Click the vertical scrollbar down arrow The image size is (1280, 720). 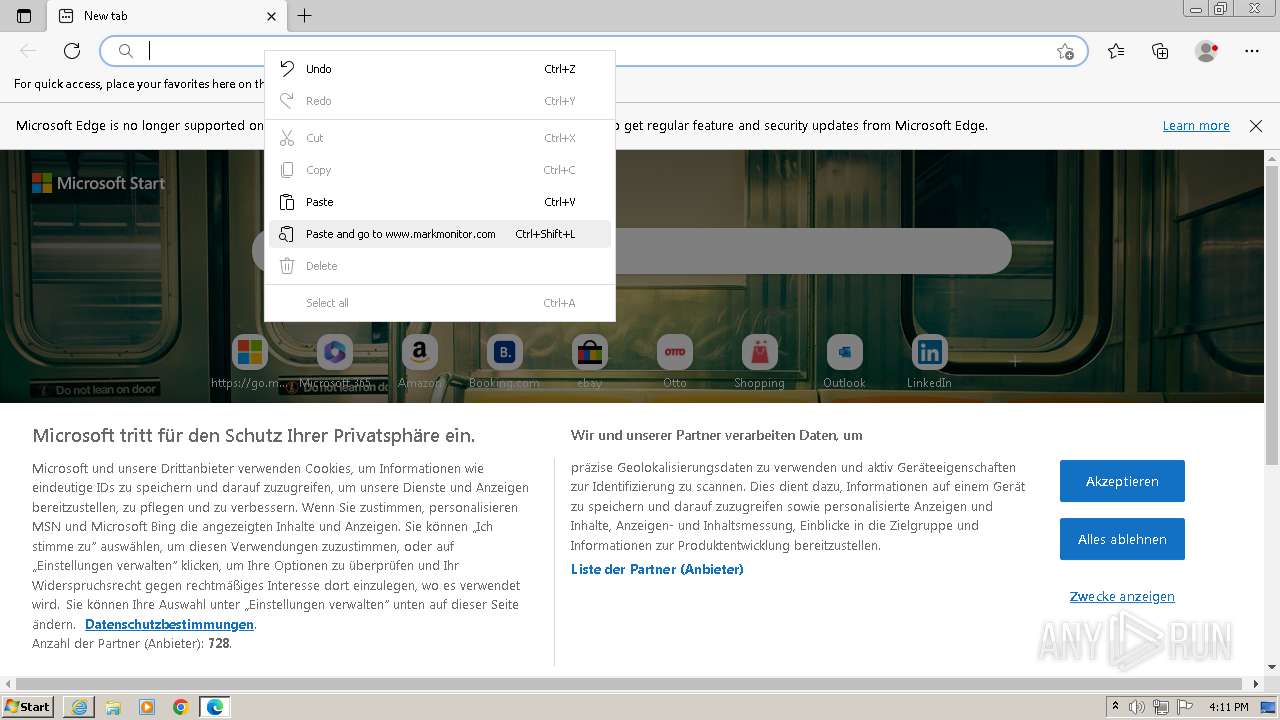[x=1272, y=667]
